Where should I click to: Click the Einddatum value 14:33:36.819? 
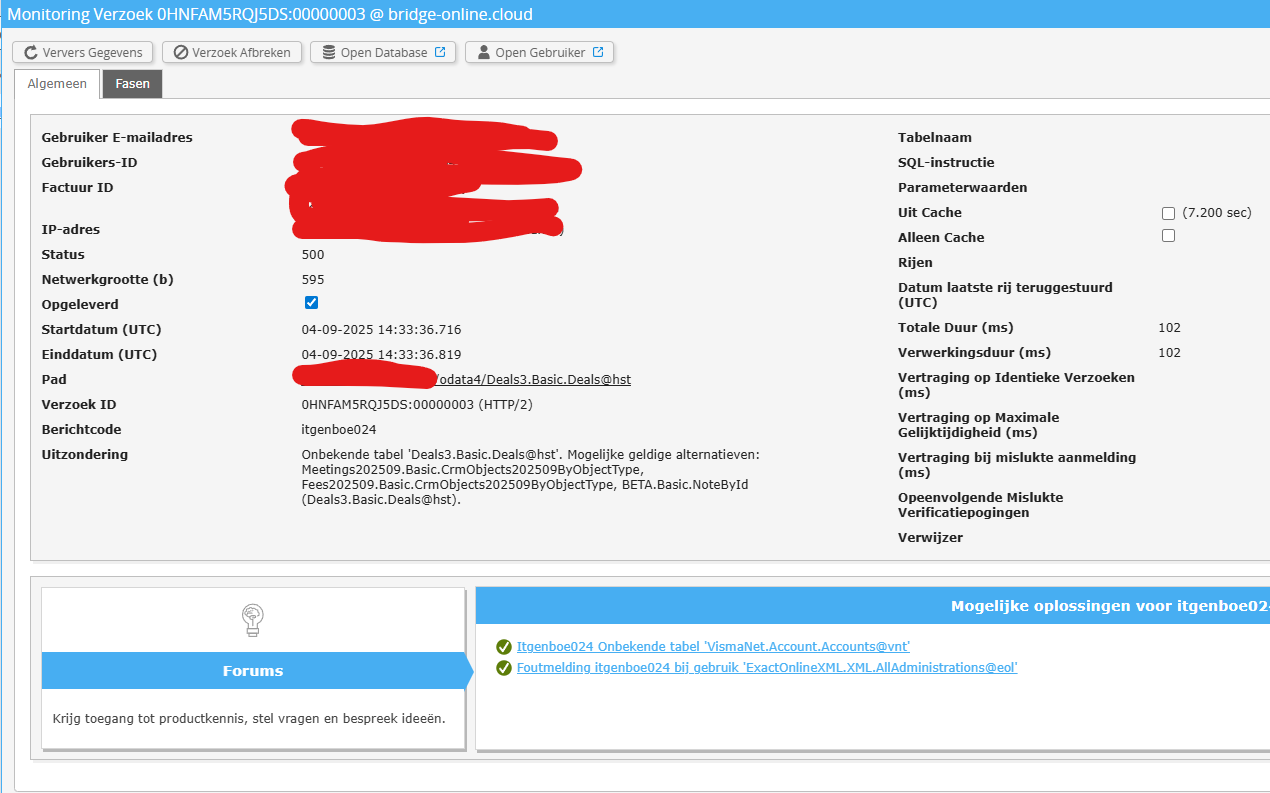(381, 355)
